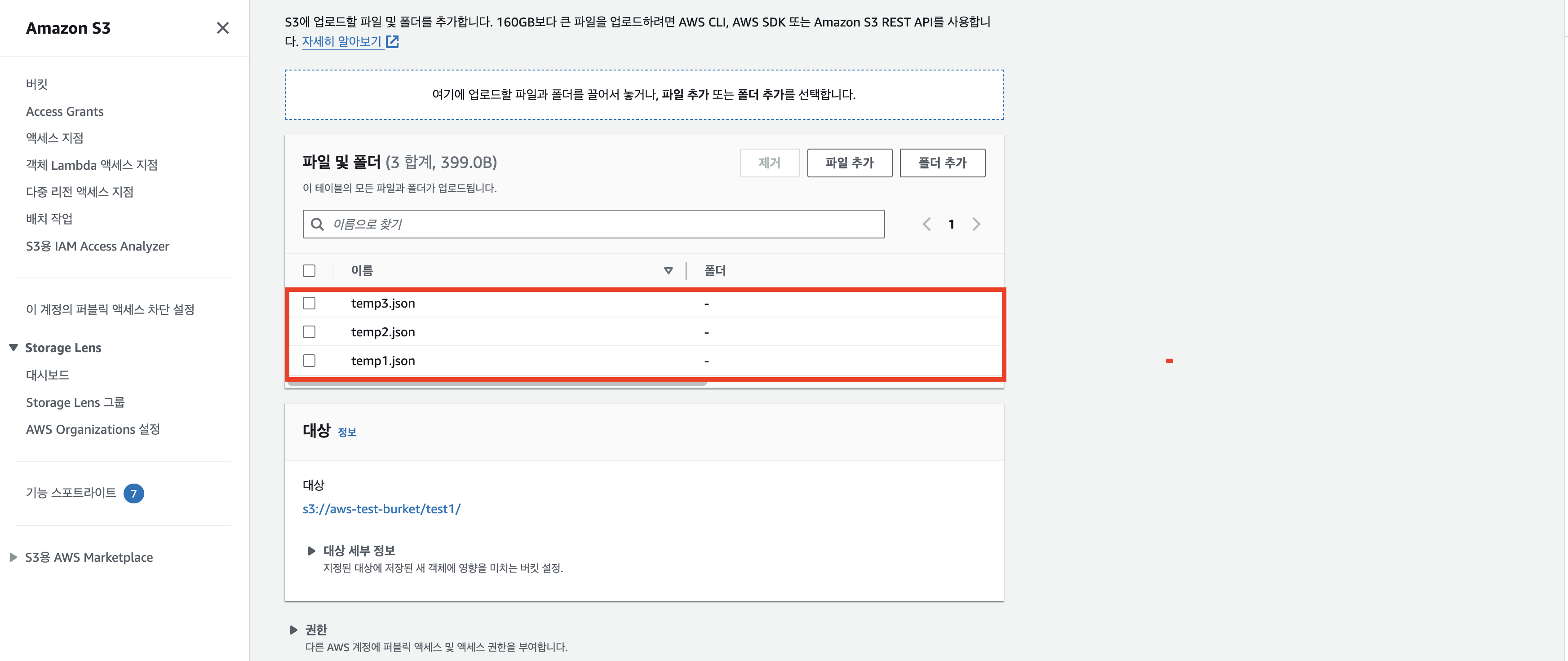Click the 기능 스포트라이트 badge showing 7
This screenshot has height=661, width=1568.
(x=134, y=493)
